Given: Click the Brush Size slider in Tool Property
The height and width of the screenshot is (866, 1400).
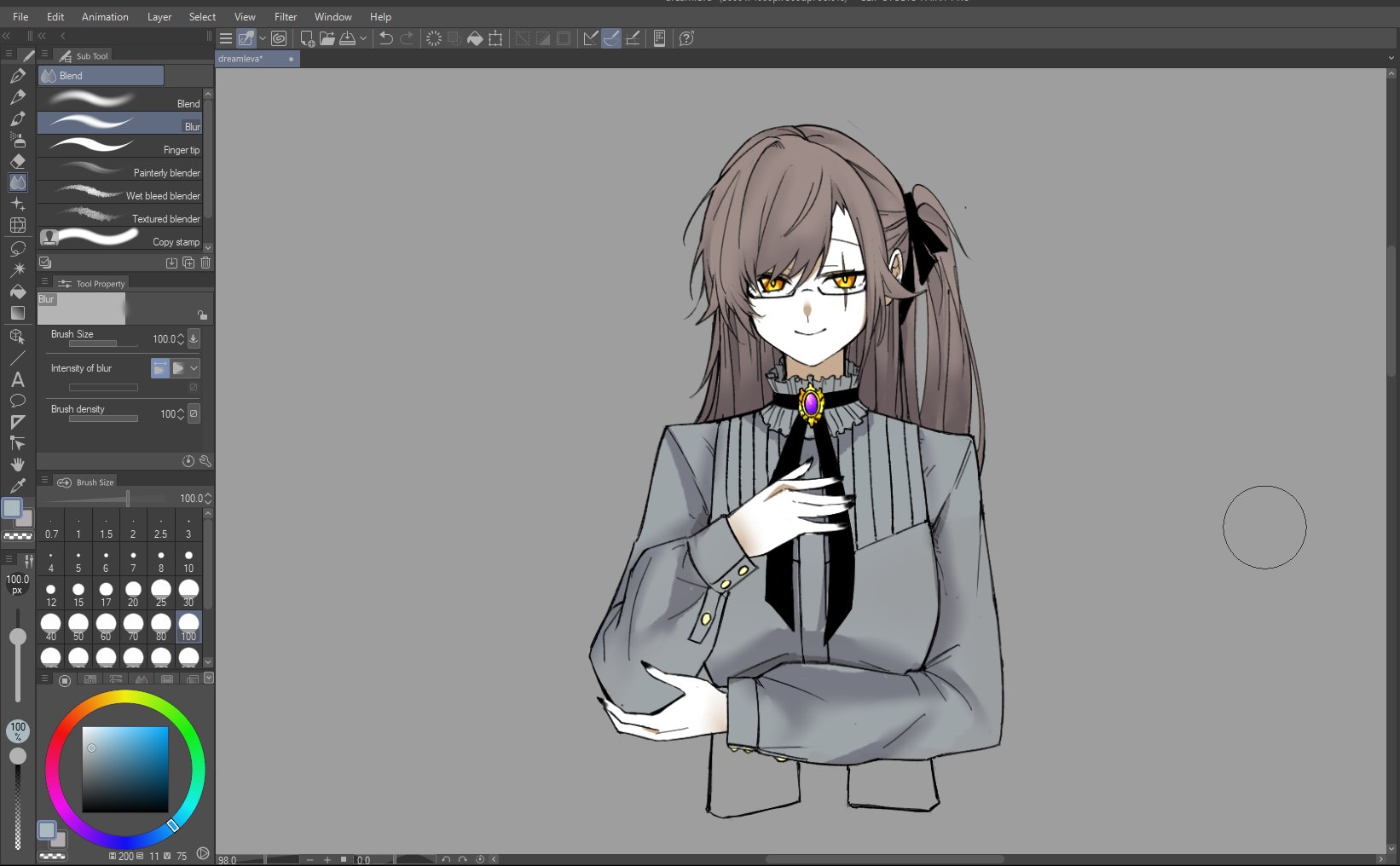Looking at the screenshot, I should pyautogui.click(x=103, y=344).
